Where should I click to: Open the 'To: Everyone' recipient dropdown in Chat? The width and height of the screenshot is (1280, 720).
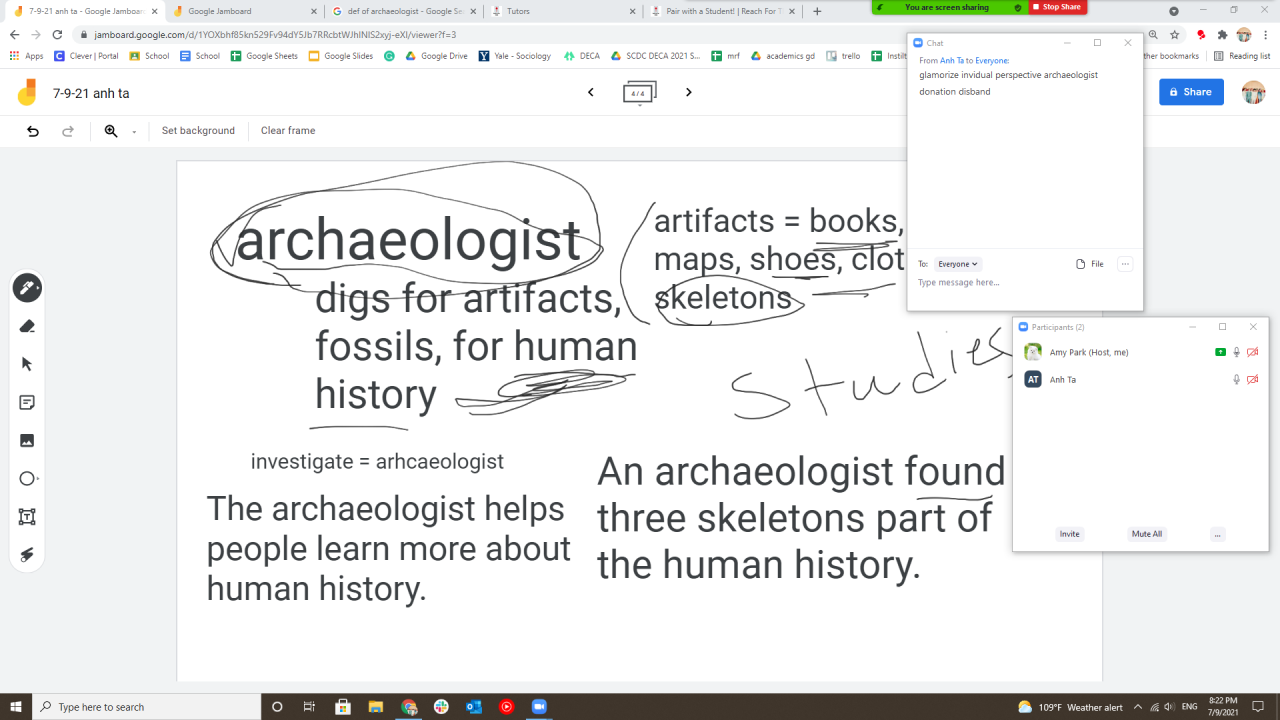[x=958, y=264]
